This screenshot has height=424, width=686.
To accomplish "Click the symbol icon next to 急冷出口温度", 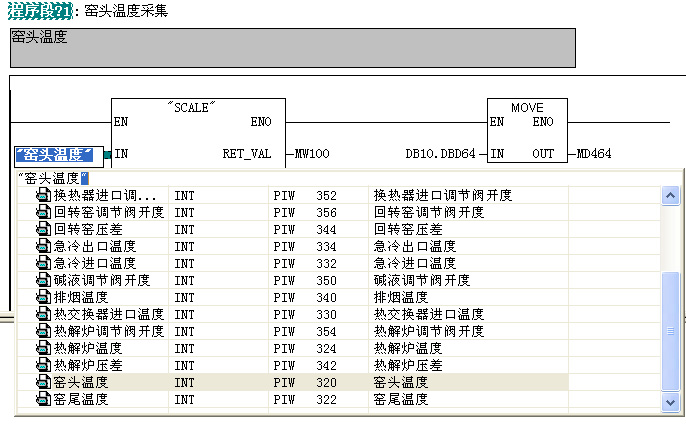I will [43, 246].
